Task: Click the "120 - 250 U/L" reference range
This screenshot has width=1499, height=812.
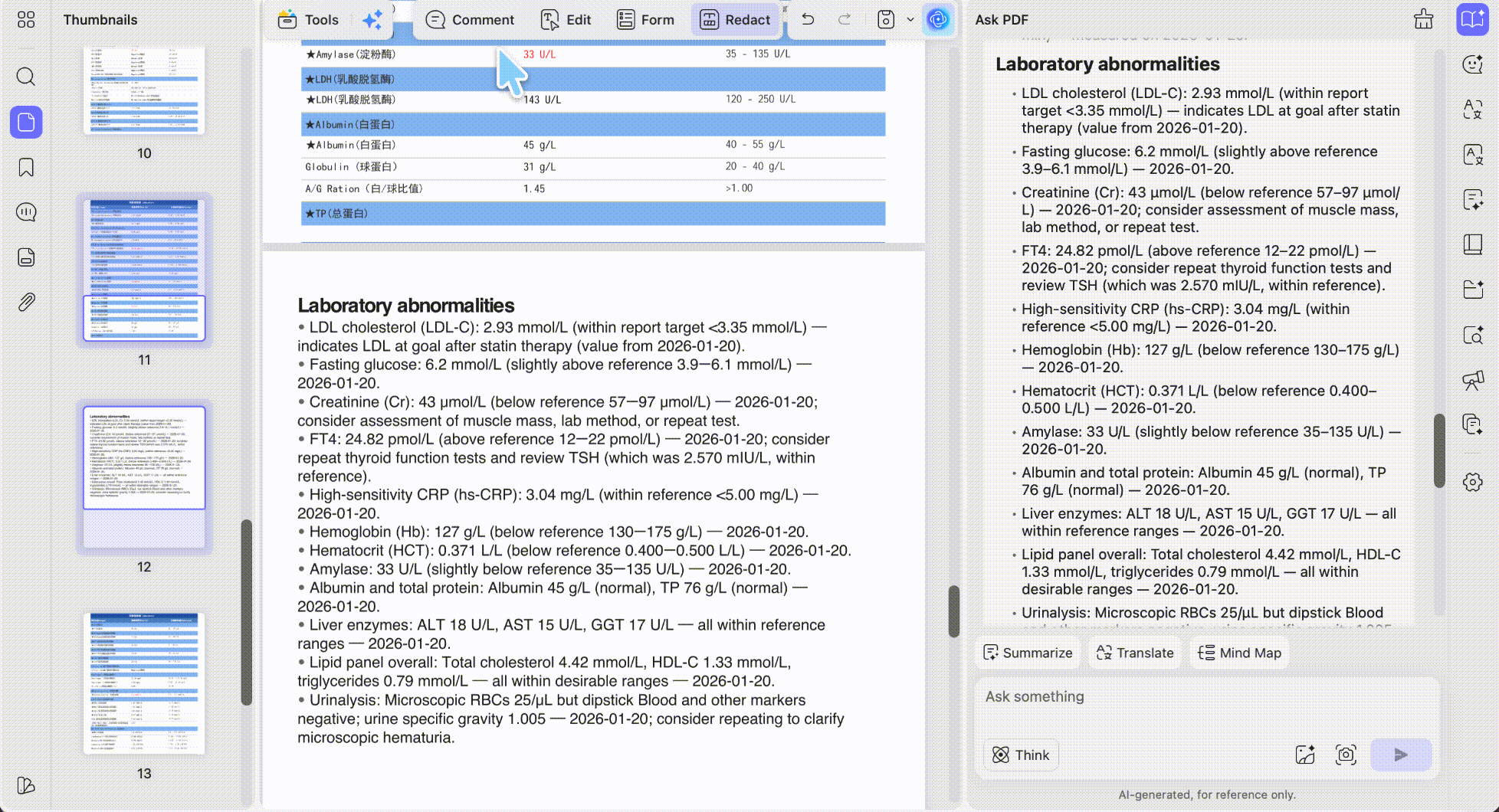Action: click(x=760, y=99)
